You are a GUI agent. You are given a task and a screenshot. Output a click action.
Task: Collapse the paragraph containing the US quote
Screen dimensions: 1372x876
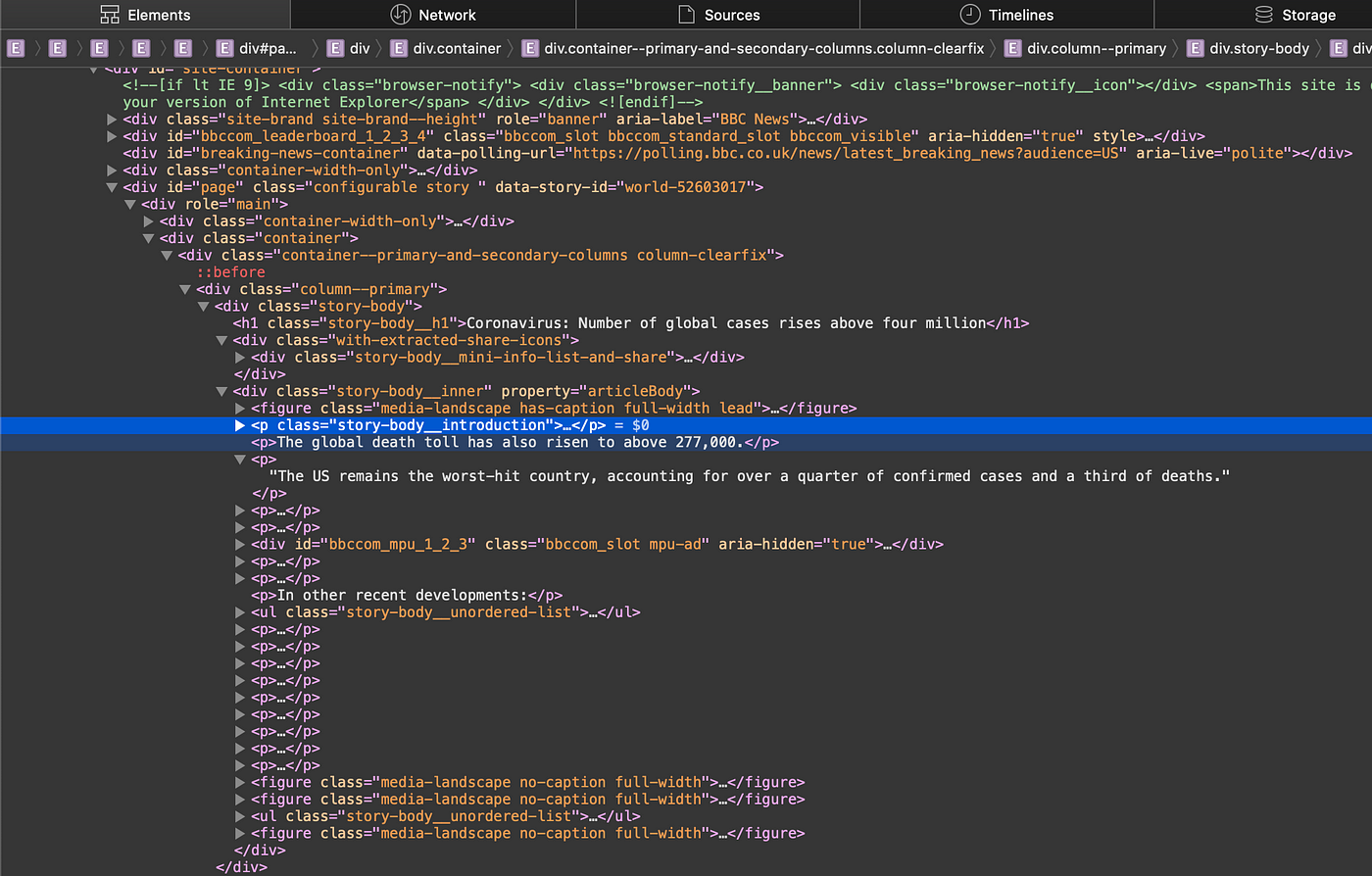(x=240, y=460)
